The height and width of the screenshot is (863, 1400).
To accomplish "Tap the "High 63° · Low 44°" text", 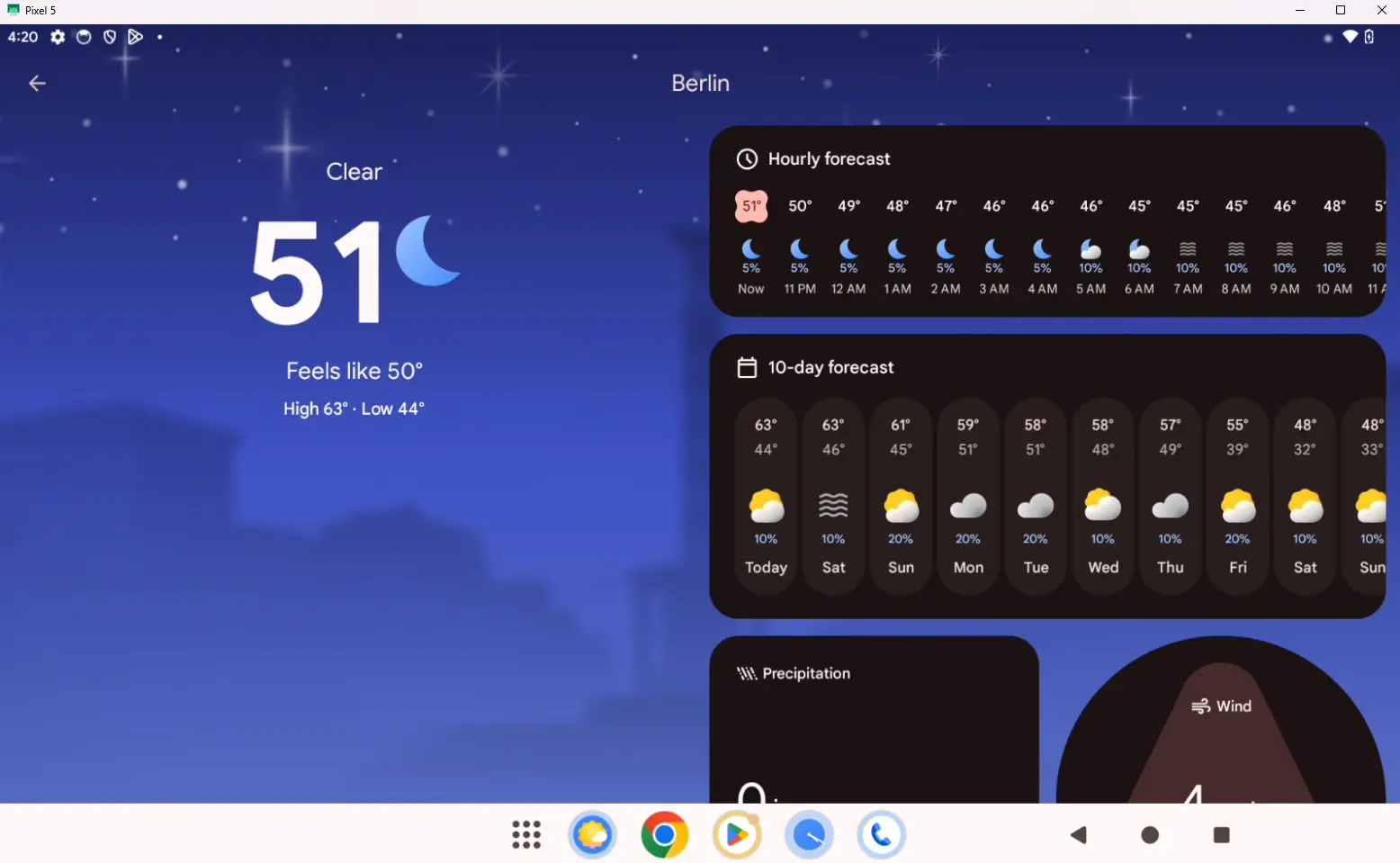I will pyautogui.click(x=354, y=409).
